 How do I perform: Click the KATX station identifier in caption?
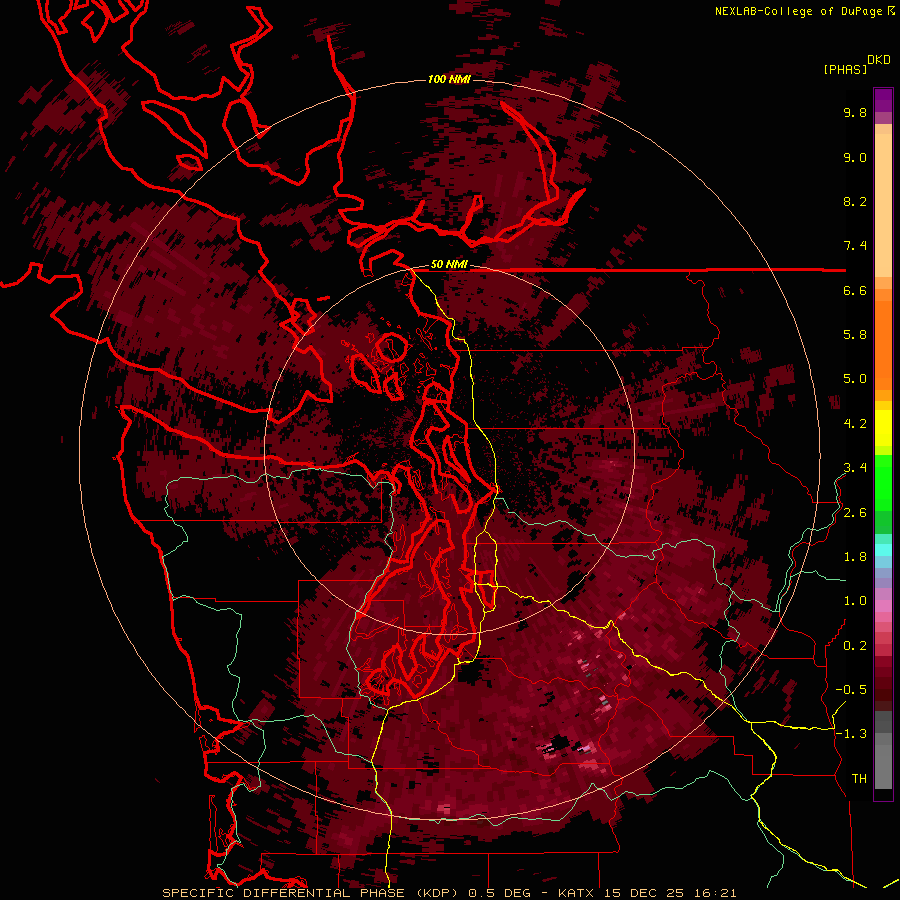click(576, 893)
